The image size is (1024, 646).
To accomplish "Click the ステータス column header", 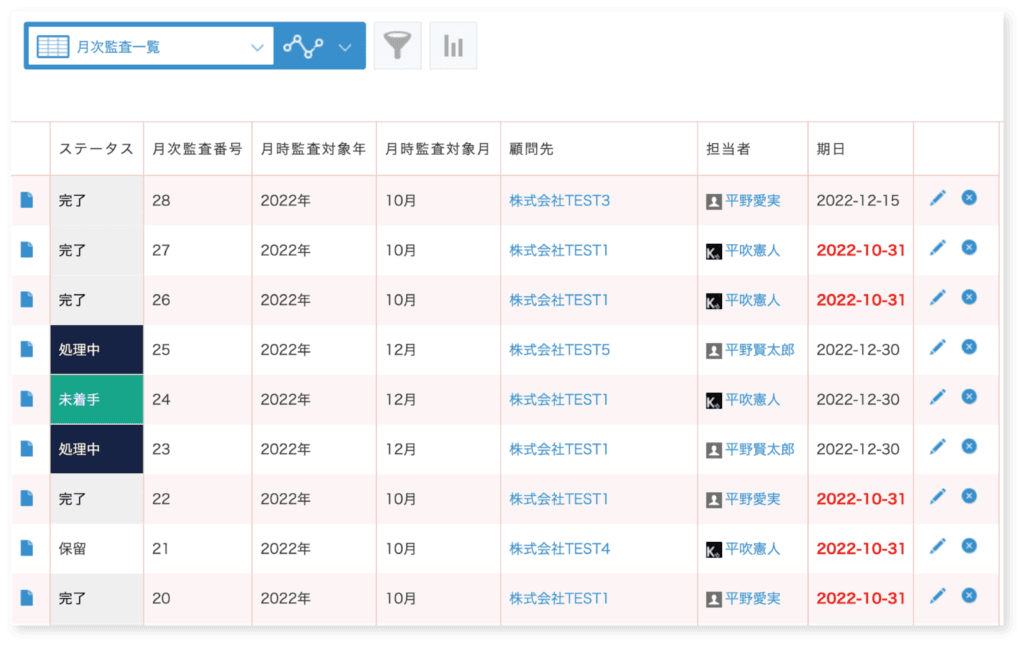I will click(96, 149).
